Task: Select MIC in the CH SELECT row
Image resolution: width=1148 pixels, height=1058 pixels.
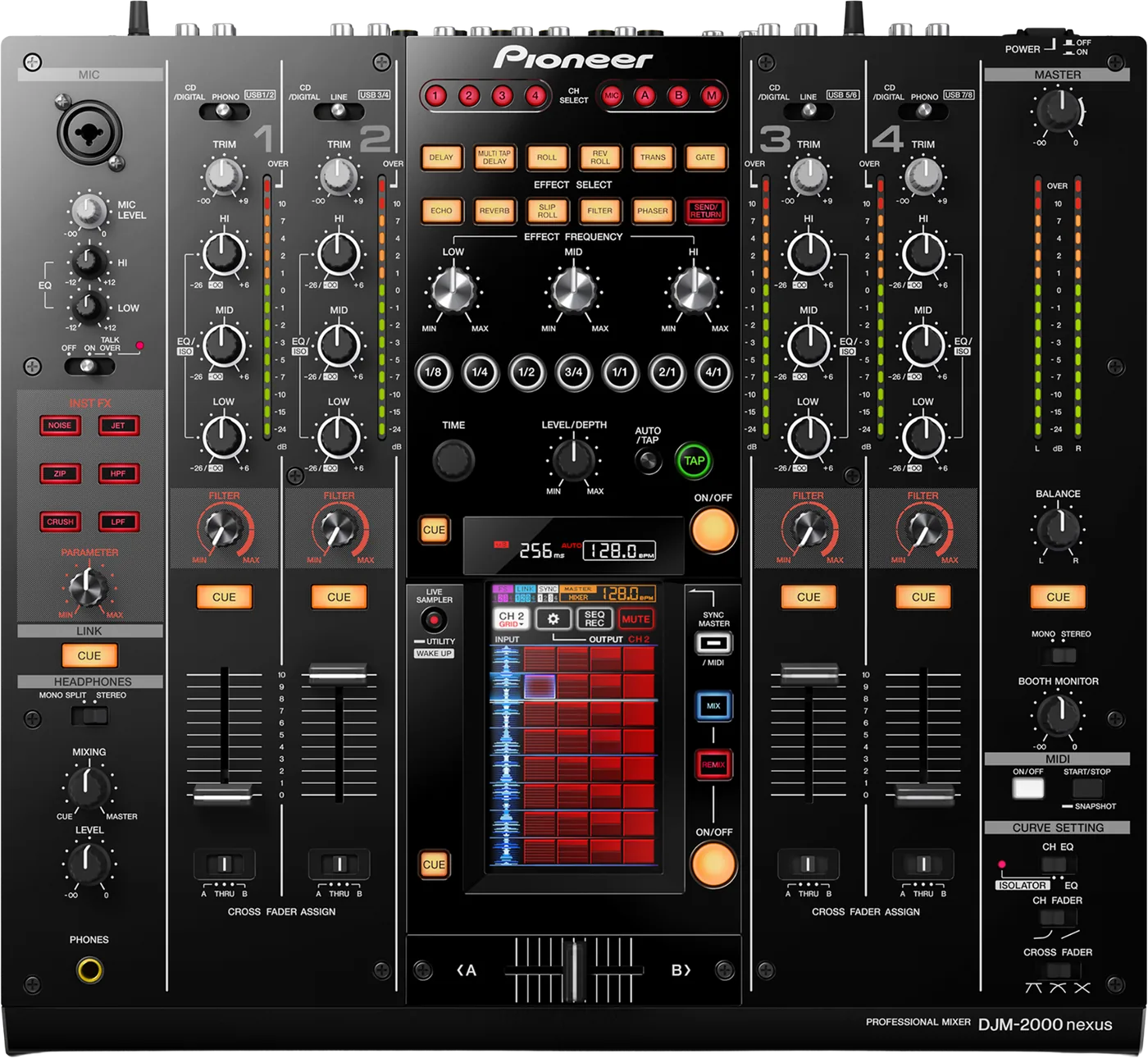Action: point(612,96)
